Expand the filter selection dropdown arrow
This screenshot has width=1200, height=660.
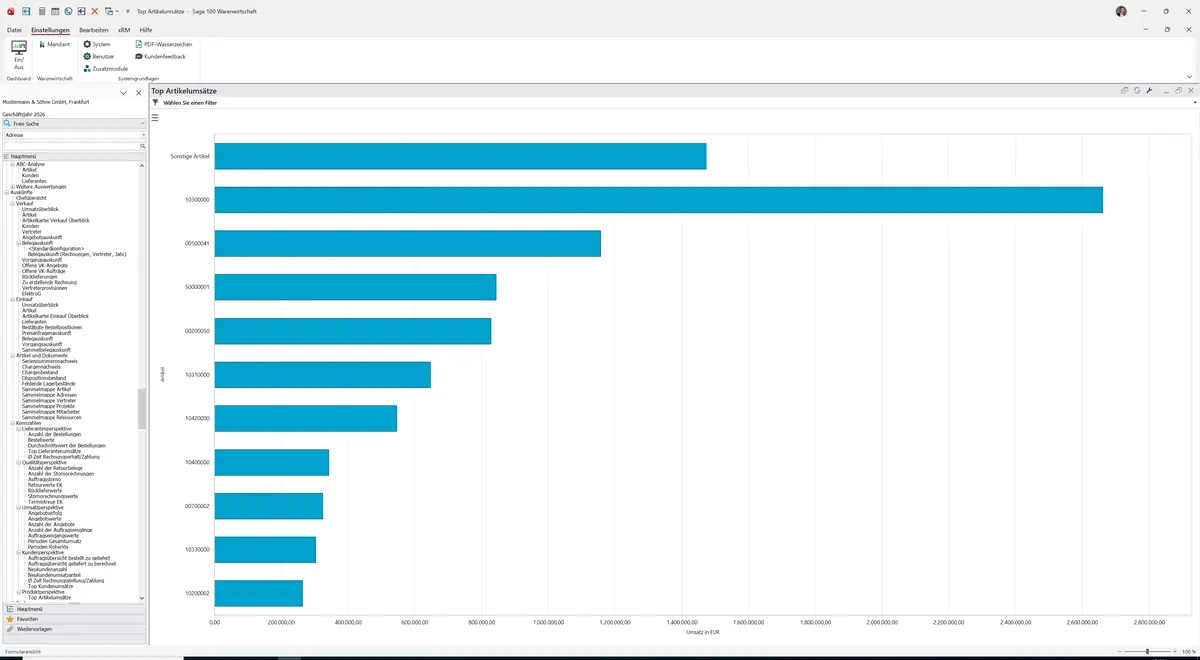[x=1194, y=102]
